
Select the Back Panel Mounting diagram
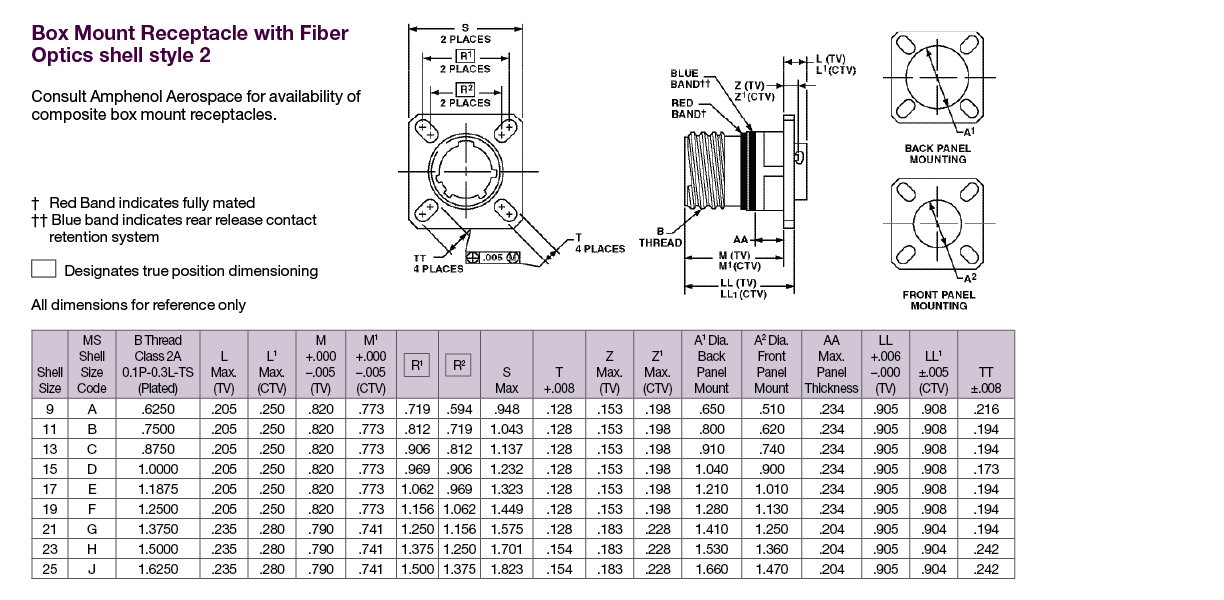936,77
